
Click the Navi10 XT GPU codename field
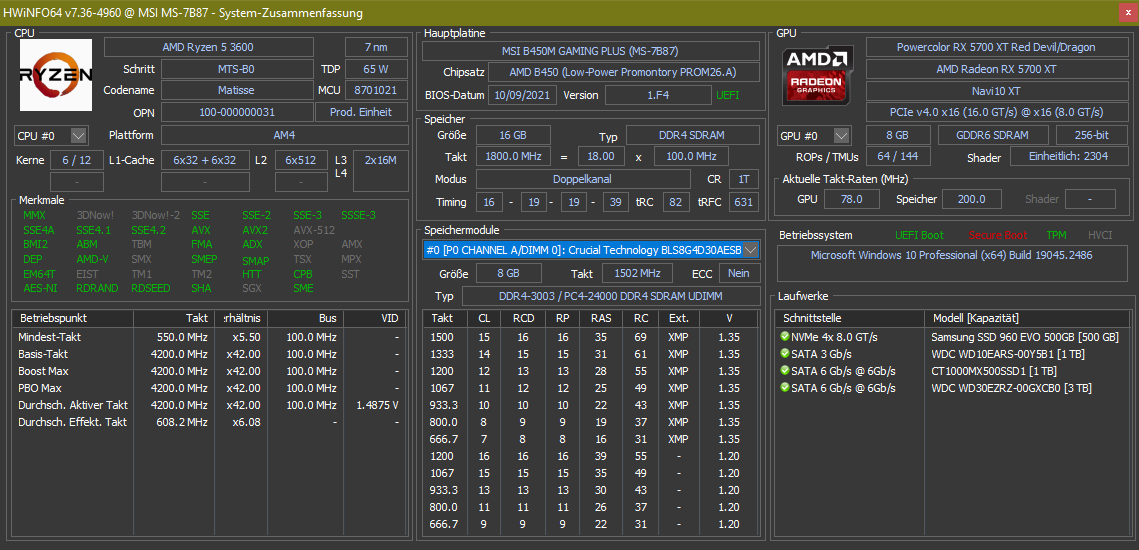coord(995,91)
